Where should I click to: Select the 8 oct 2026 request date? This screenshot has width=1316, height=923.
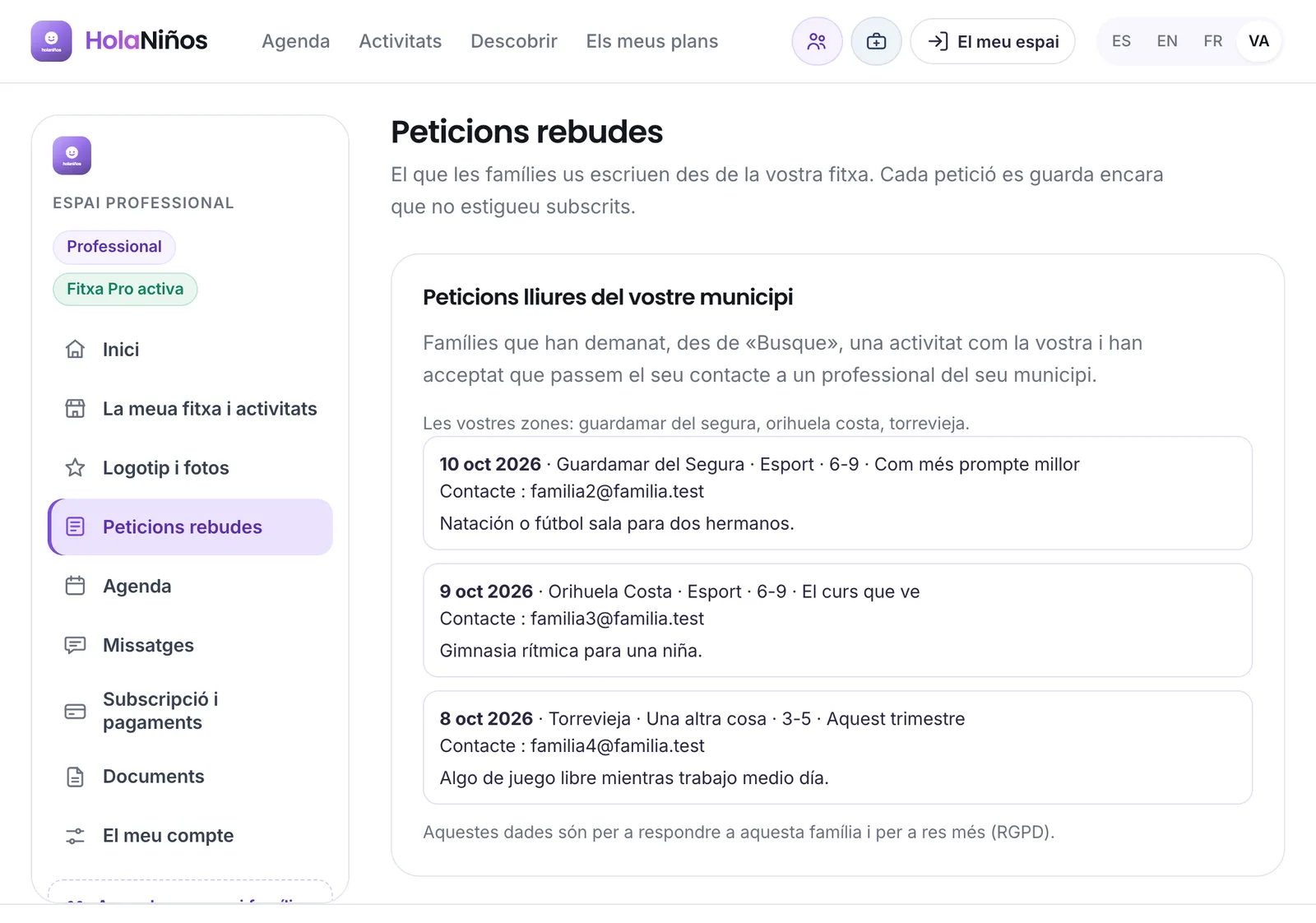click(486, 719)
